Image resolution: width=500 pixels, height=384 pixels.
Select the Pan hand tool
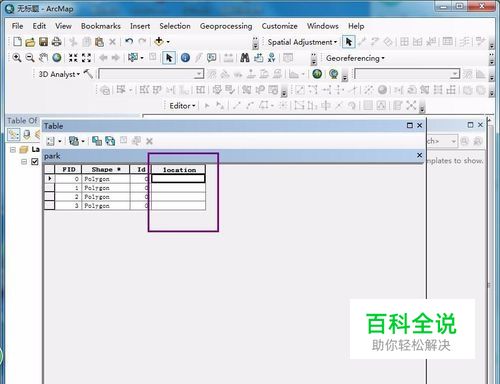click(43, 58)
